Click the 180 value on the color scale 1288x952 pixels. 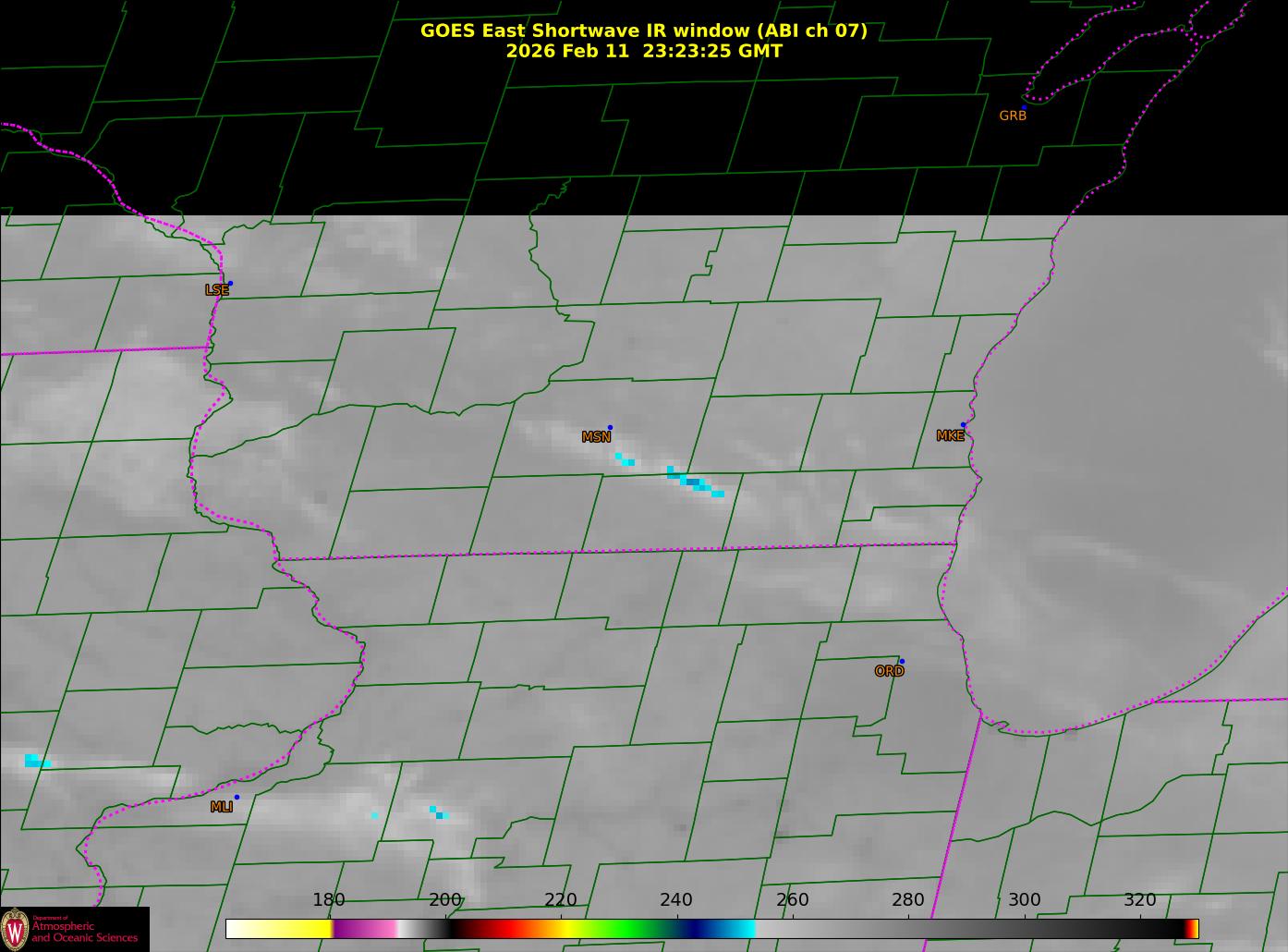(x=329, y=900)
